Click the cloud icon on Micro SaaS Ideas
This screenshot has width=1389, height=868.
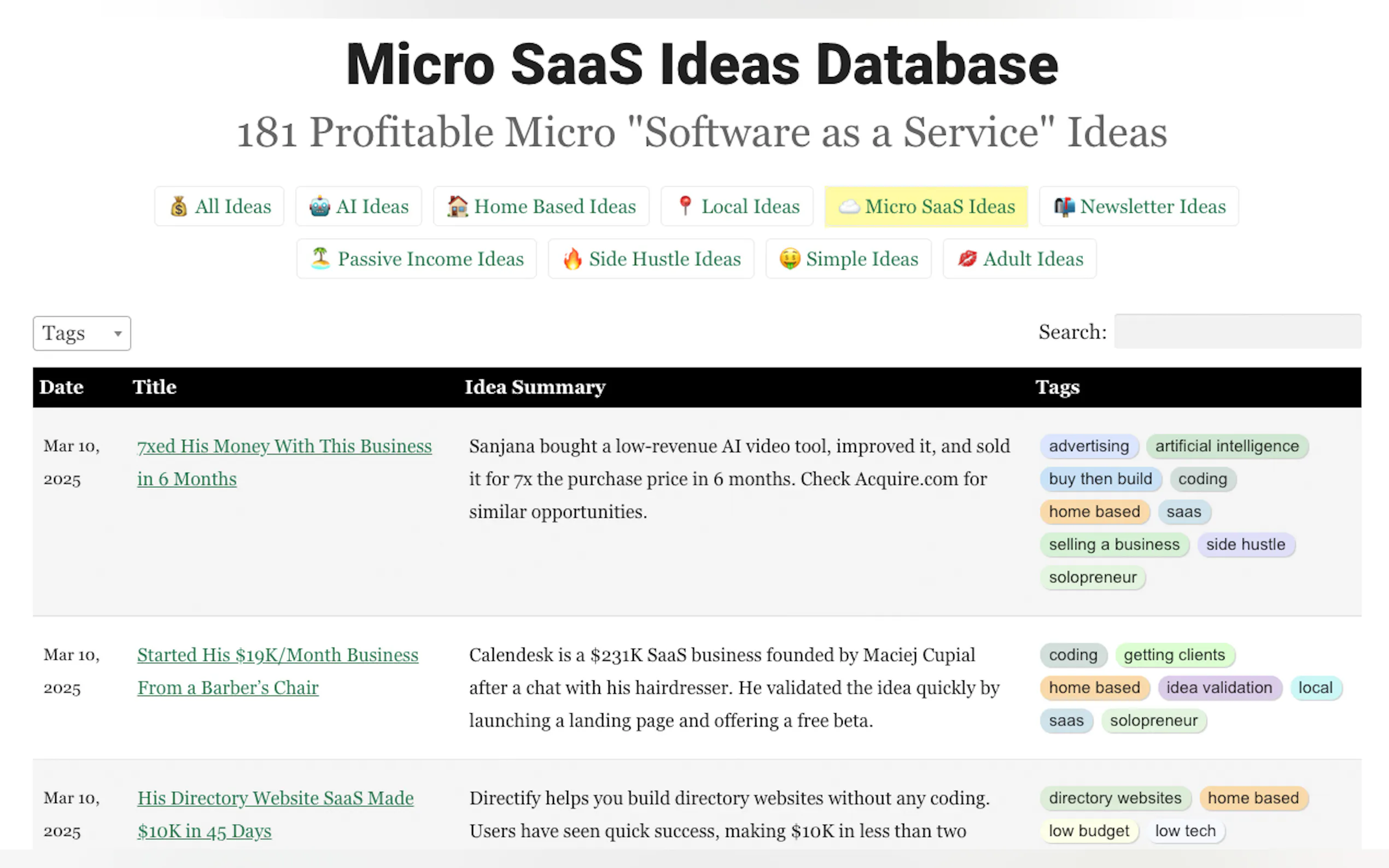click(849, 207)
